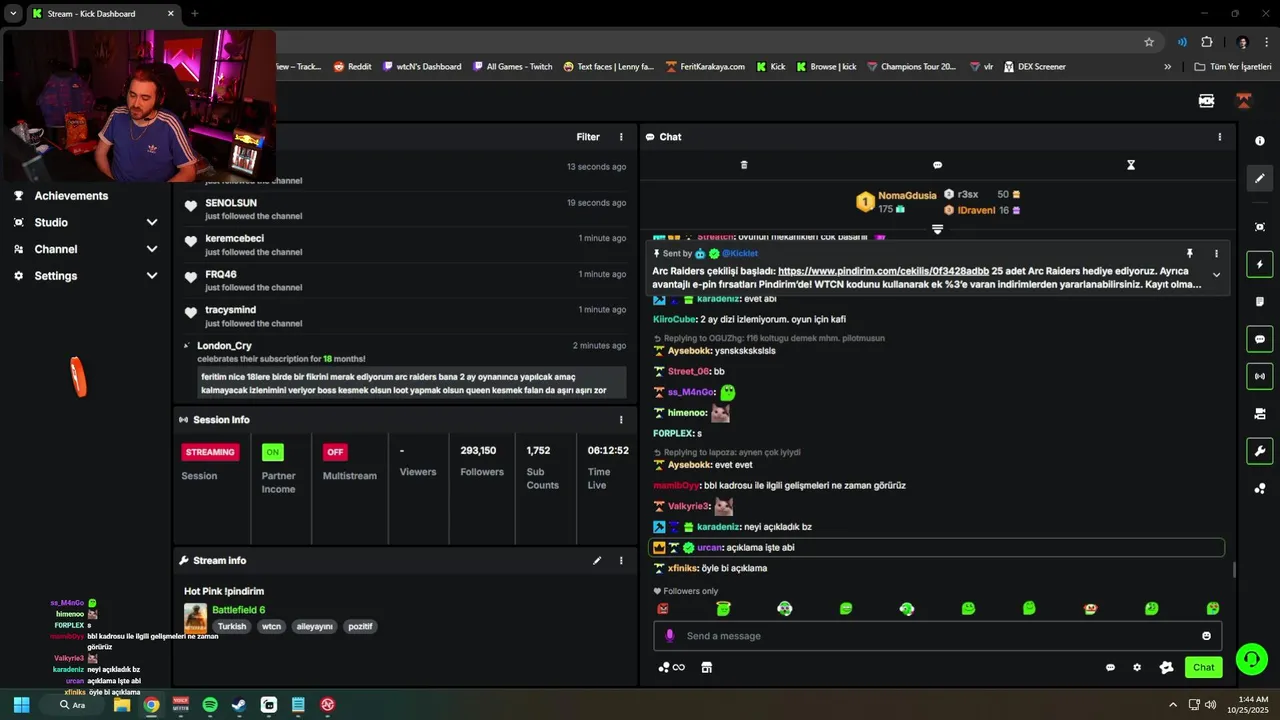
Task: Open Windows Start menu
Action: tap(21, 705)
